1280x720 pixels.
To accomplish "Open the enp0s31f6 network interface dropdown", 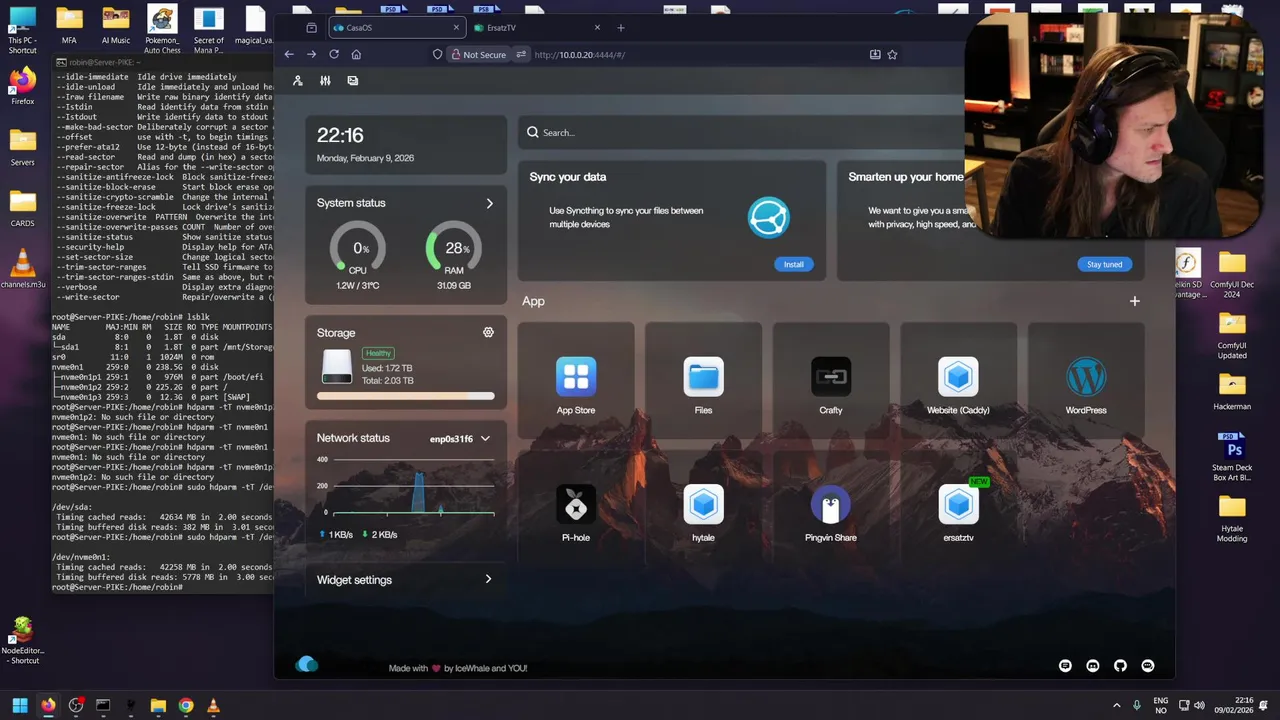I will coord(460,438).
